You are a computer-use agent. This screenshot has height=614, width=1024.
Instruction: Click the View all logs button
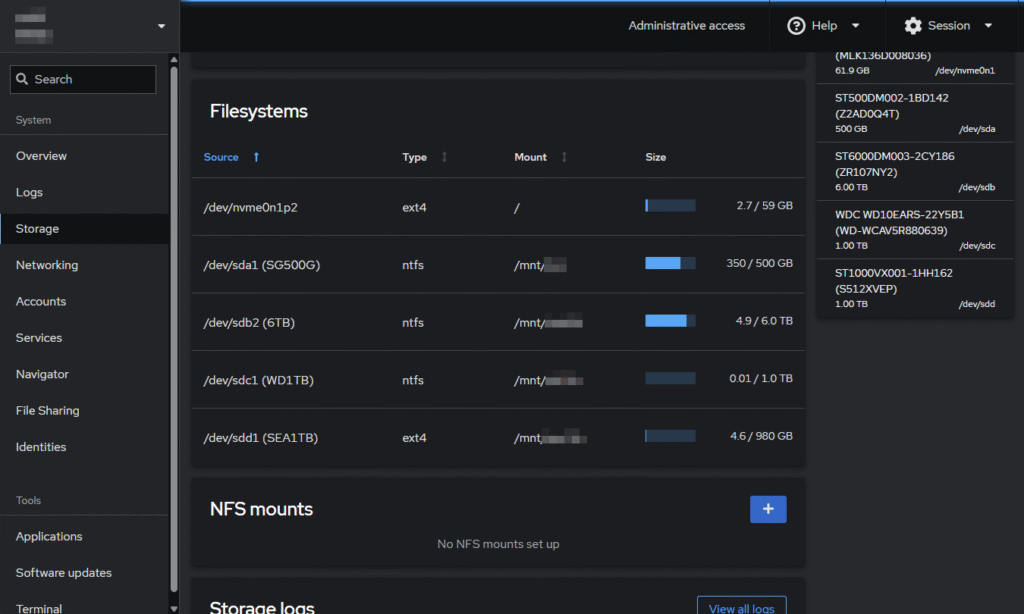741,606
